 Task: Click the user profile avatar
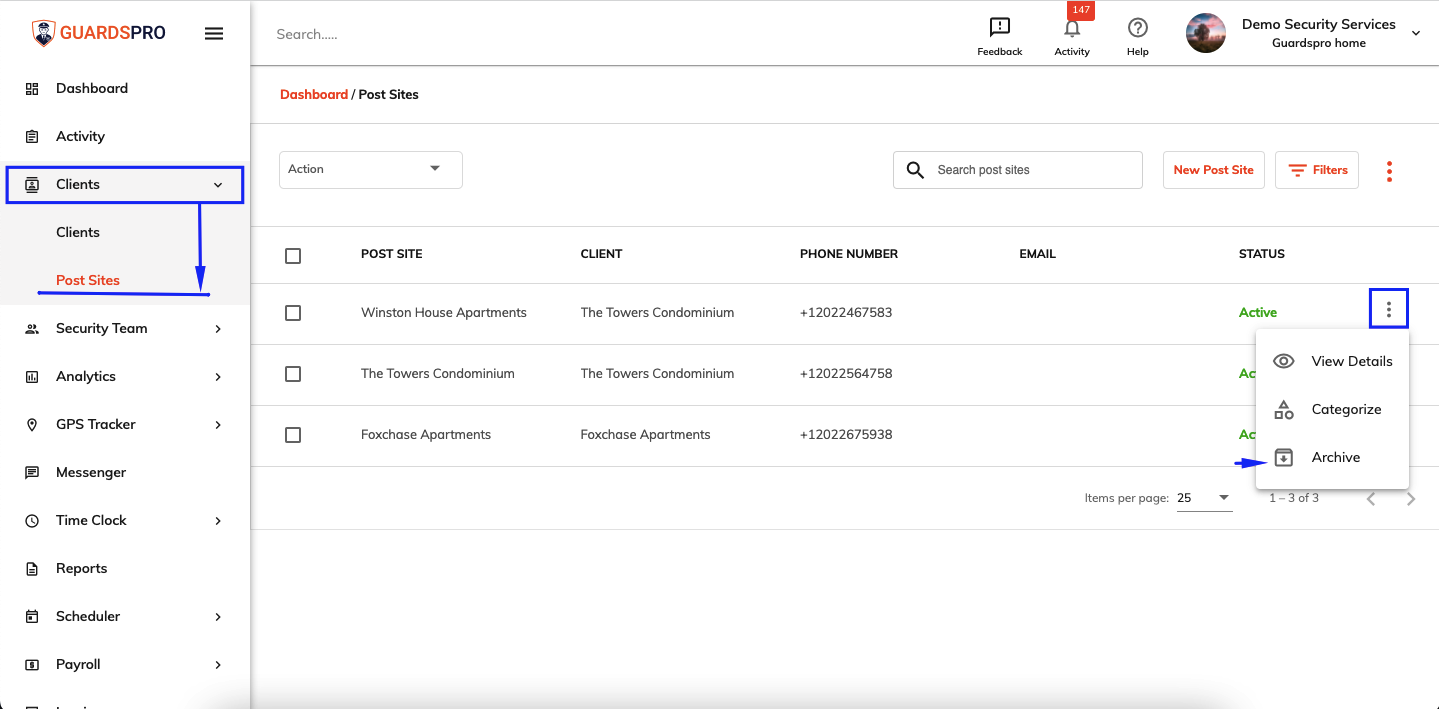coord(1206,33)
